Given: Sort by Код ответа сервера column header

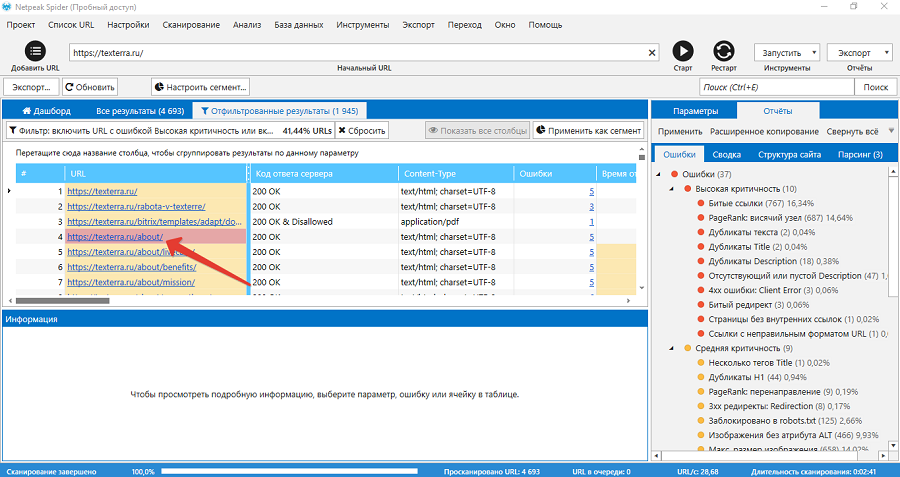Looking at the screenshot, I should point(324,173).
